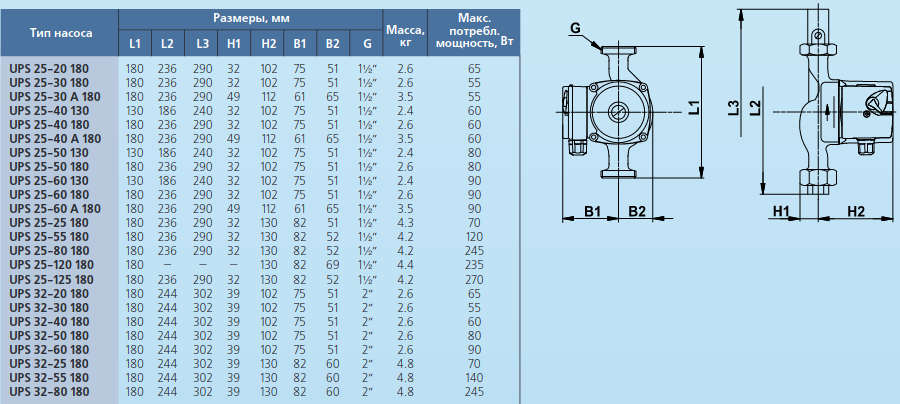Click the B1 column header

click(x=300, y=43)
